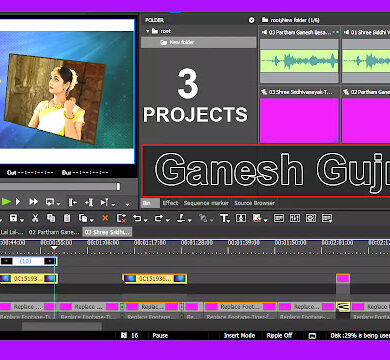Screen dimensions: 390x360
Task: Click Pause status text
Action: [x=160, y=336]
